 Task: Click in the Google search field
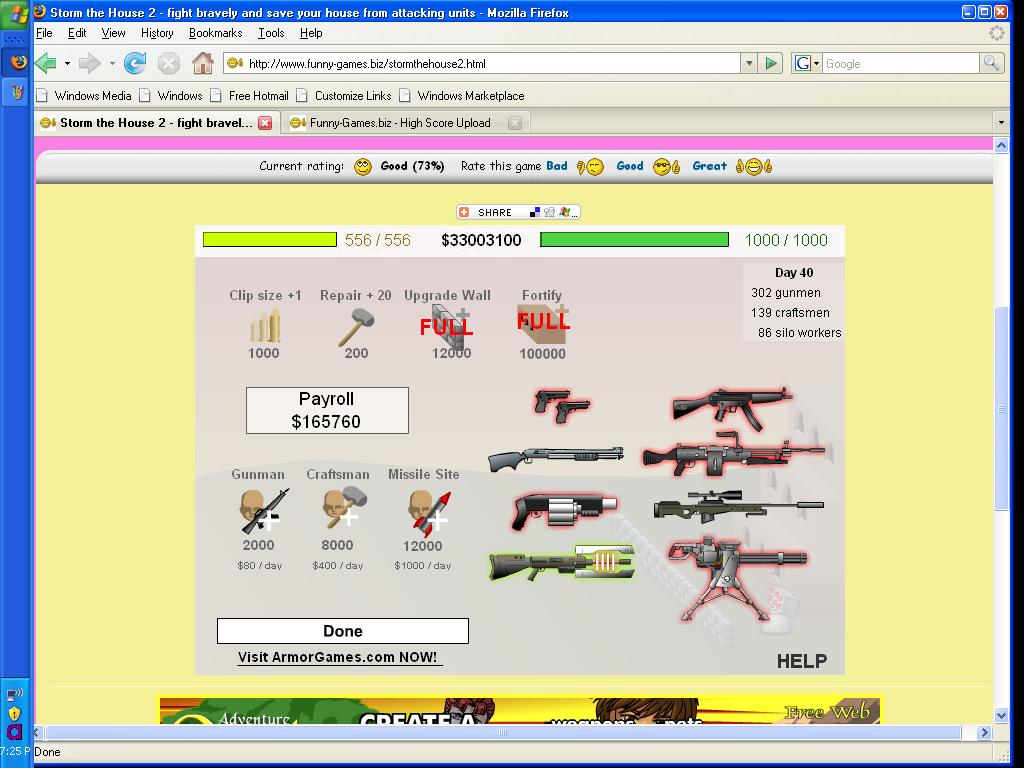901,63
